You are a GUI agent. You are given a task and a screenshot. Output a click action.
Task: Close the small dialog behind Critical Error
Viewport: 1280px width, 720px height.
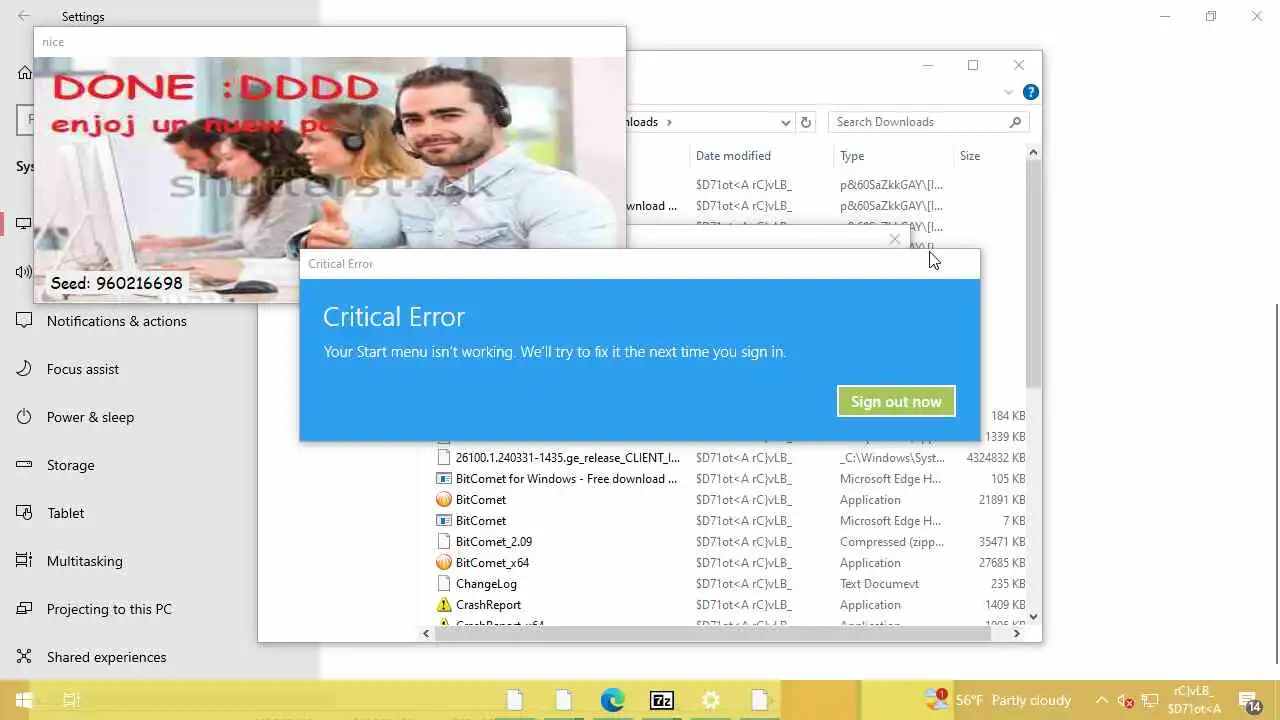tap(895, 239)
